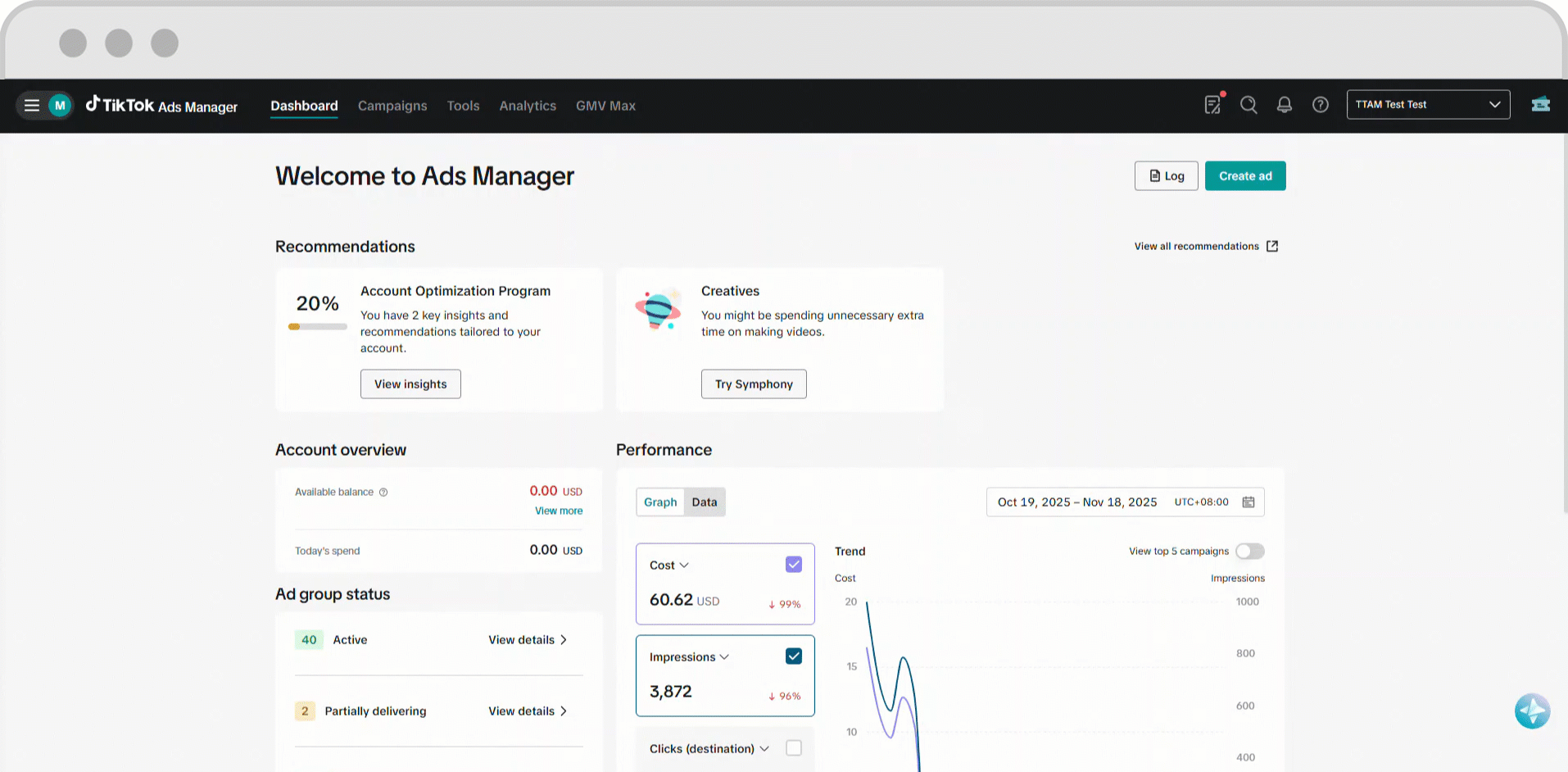Open the calendar icon in the date range picker
1568x772 pixels.
pos(1249,502)
